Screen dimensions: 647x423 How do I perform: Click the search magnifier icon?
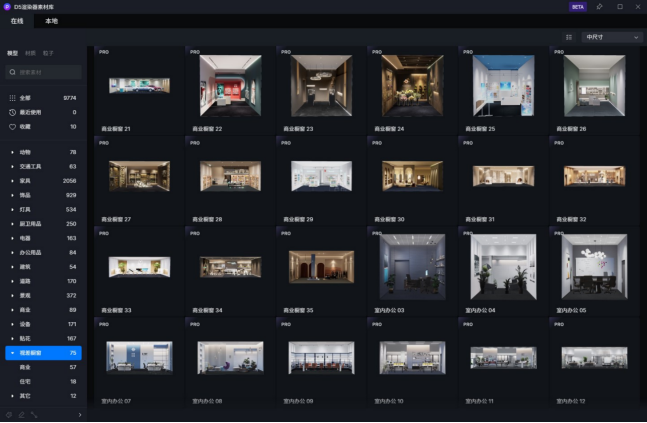point(12,73)
